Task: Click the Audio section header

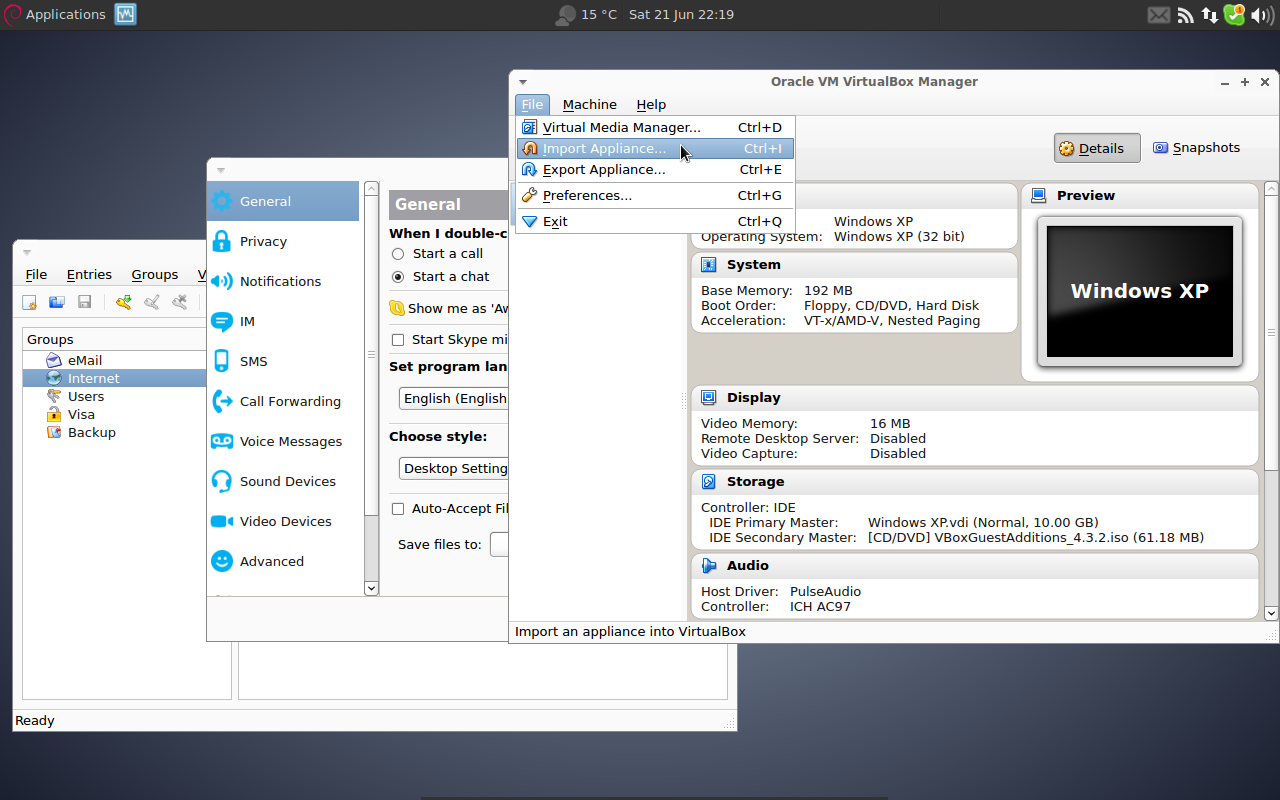Action: click(x=974, y=566)
